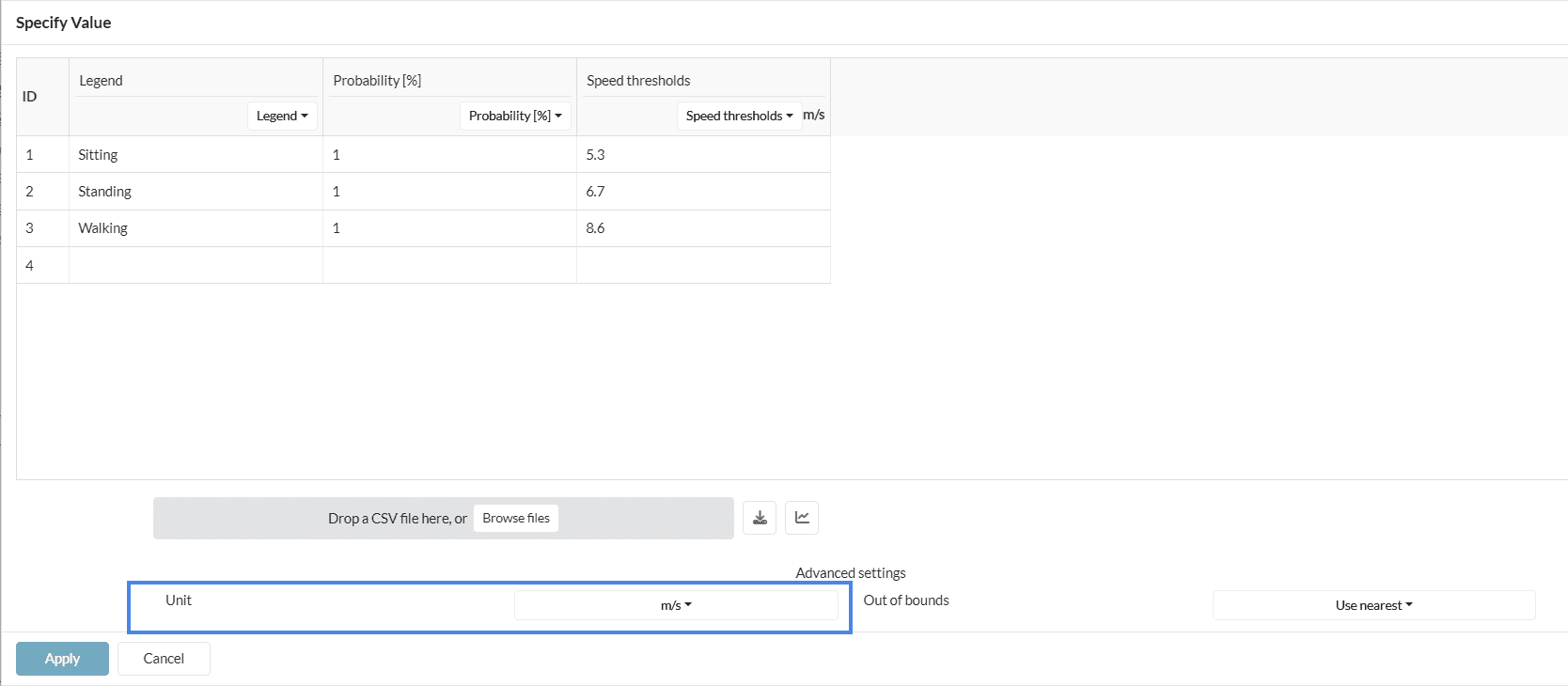Screen dimensions: 1568x686
Task: Select the Standing legend cell
Action: 196,192
